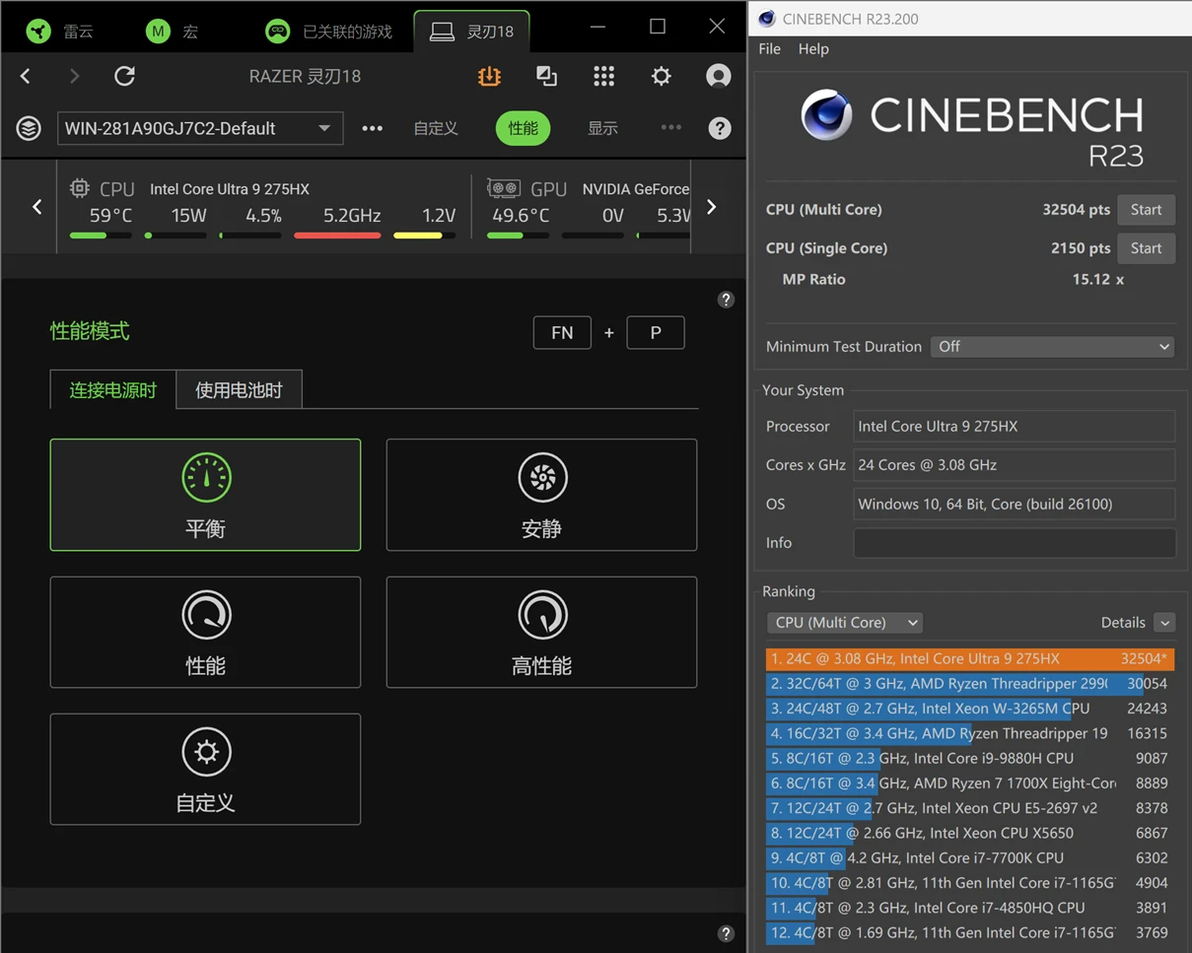Image resolution: width=1192 pixels, height=953 pixels.
Task: Go forward with the right arrow
Action: tap(74, 76)
